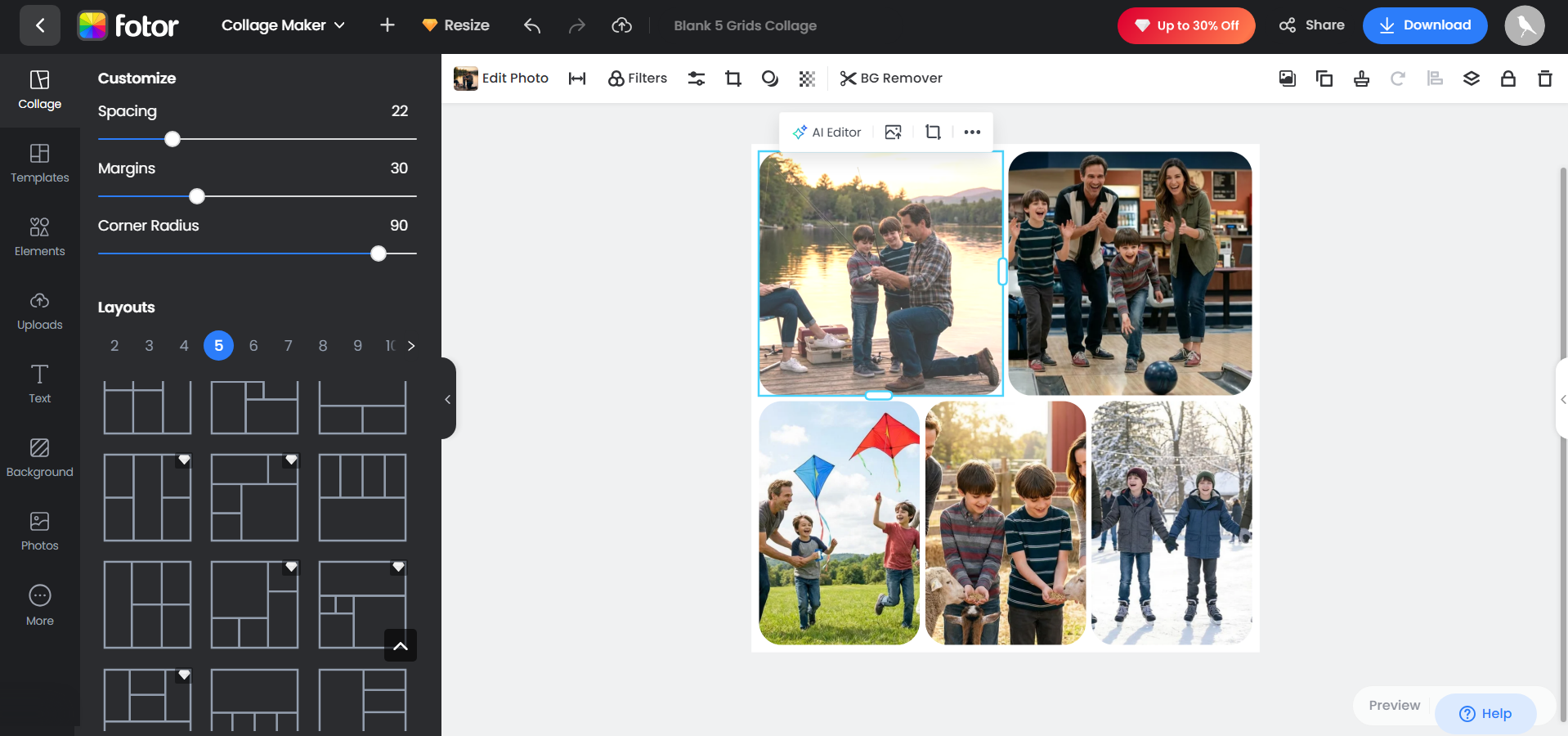1568x736 pixels.
Task: Select the kite-flying photo thumbnail
Action: [838, 523]
